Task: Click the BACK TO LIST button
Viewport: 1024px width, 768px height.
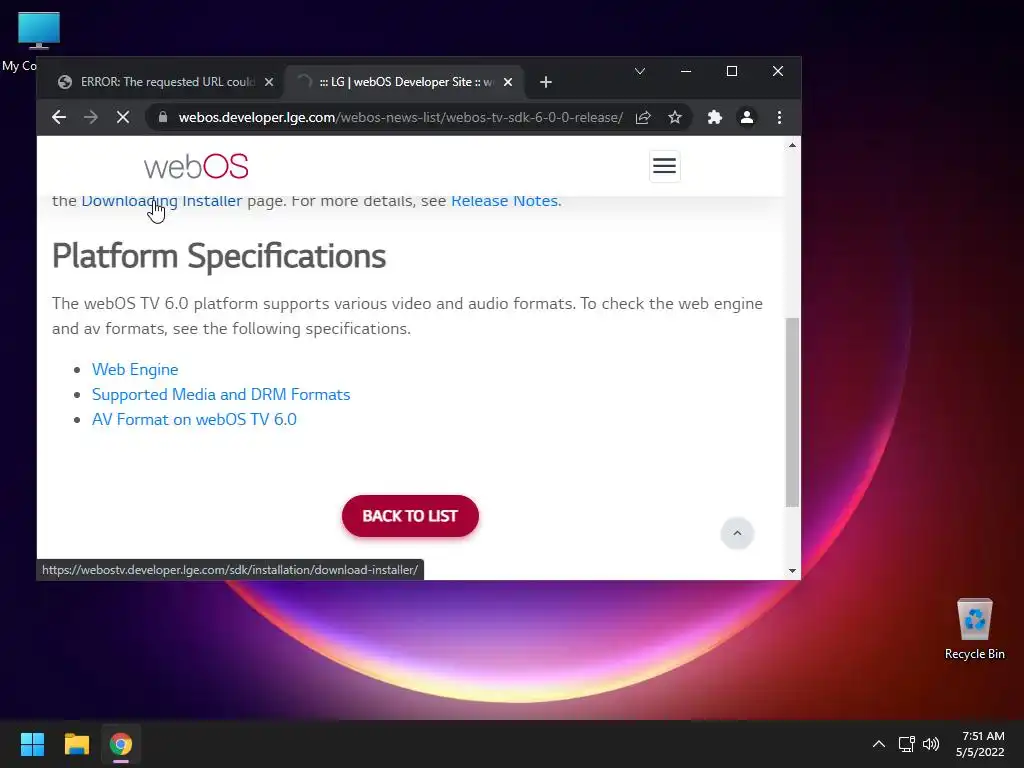Action: coord(410,516)
